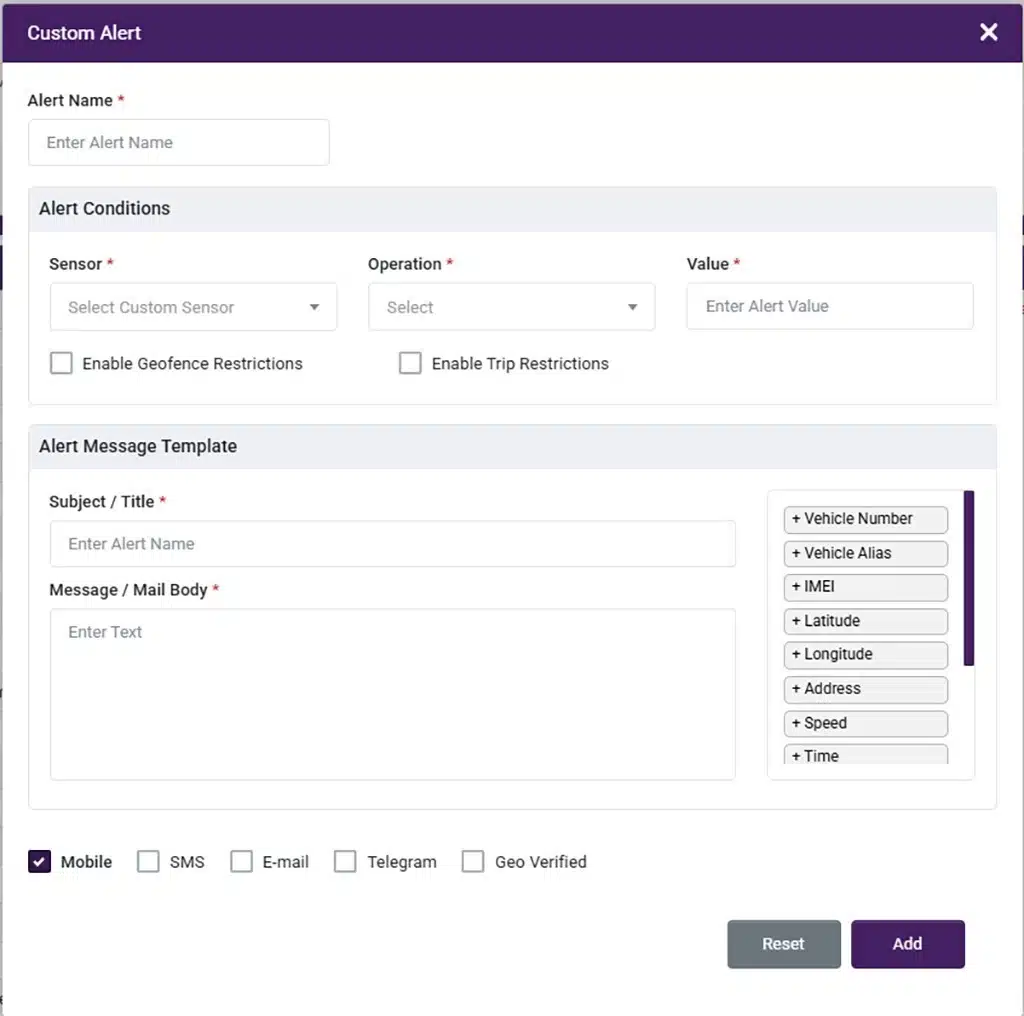The height and width of the screenshot is (1016, 1024).
Task: Insert the Vehicle Number placeholder tag
Action: coord(864,519)
